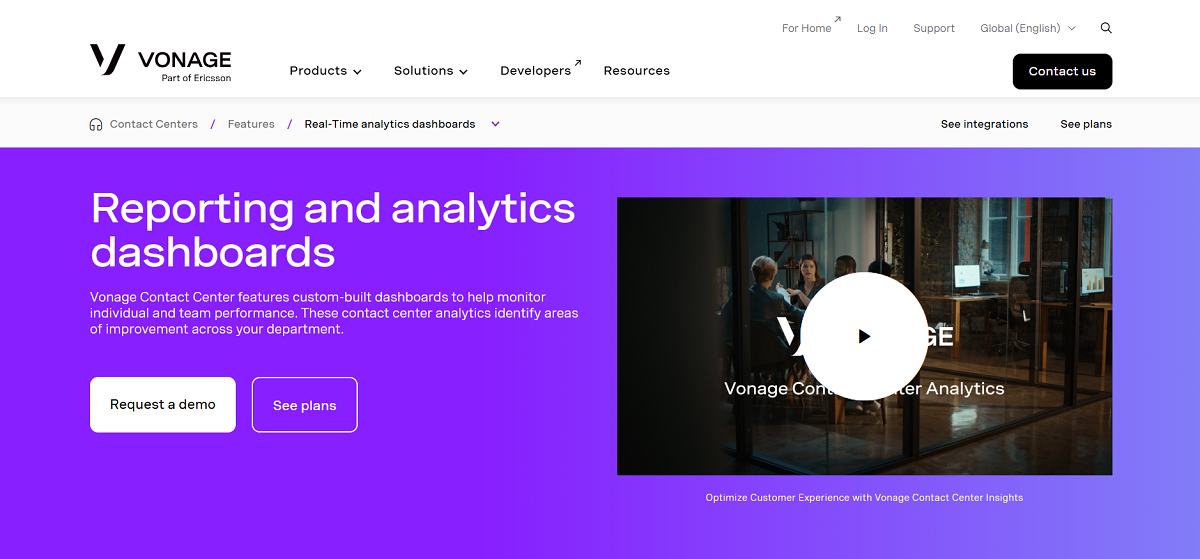Image resolution: width=1200 pixels, height=559 pixels.
Task: Expand the Real-Time analytics dashboards chevron
Action: pos(495,124)
